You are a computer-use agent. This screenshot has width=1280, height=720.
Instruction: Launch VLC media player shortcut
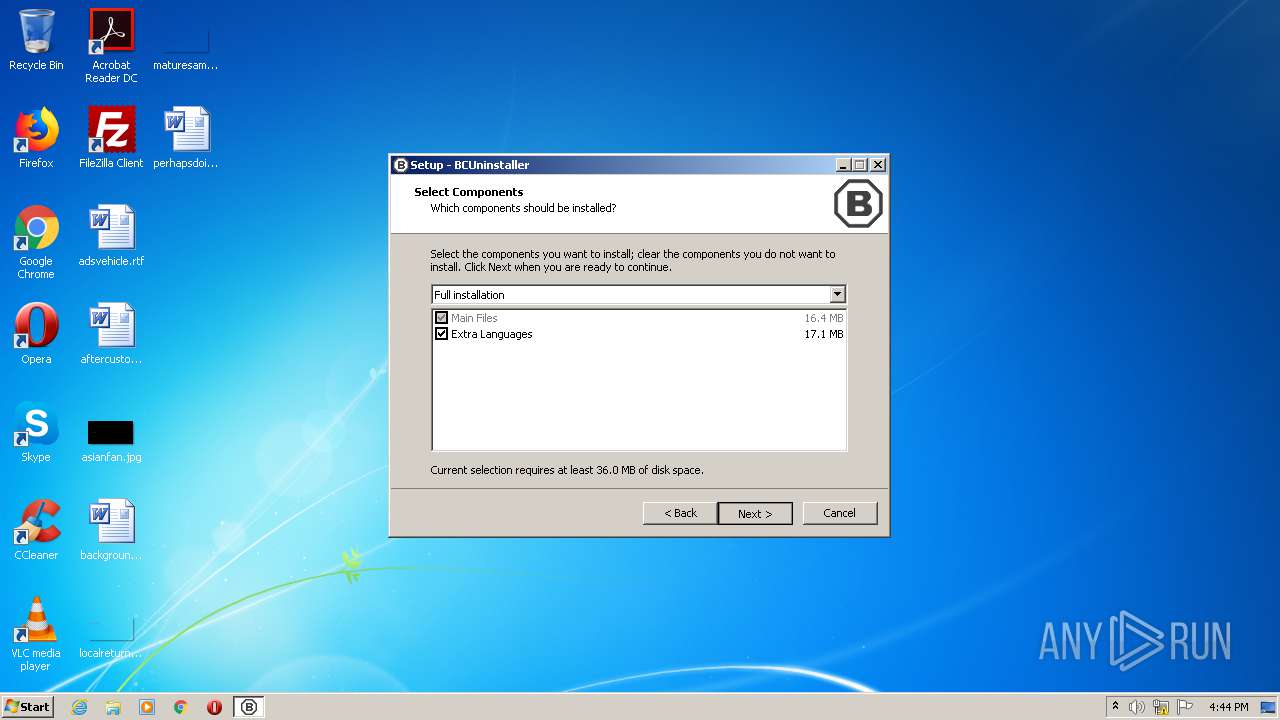tap(36, 635)
